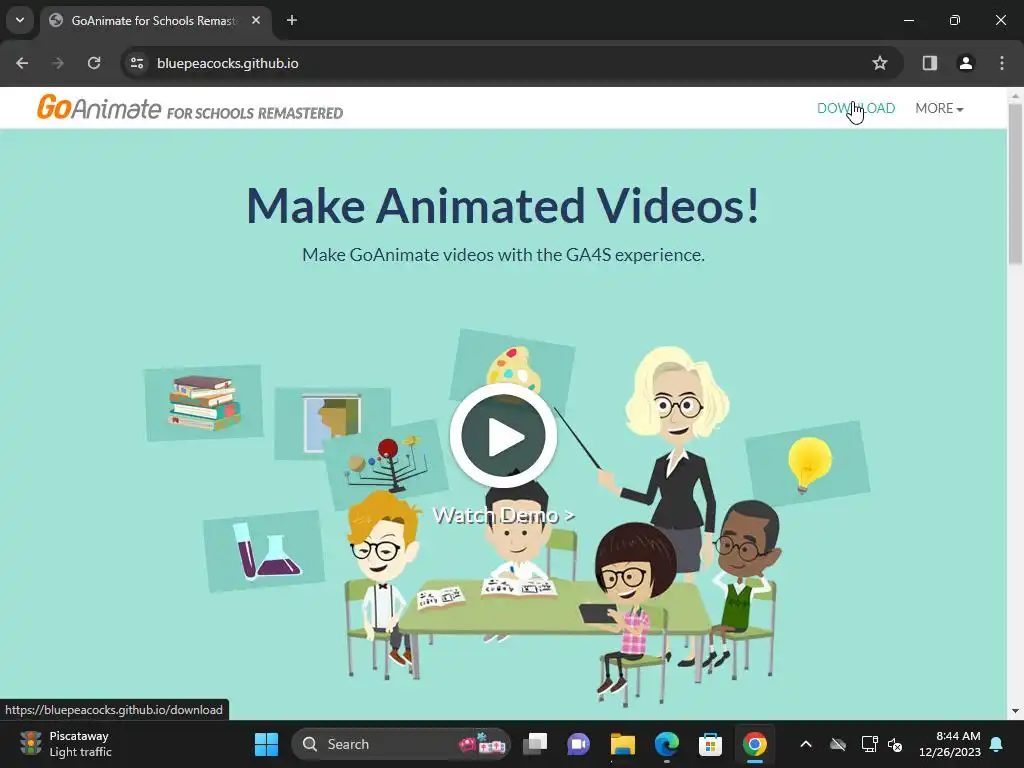
Task: Open the notifications bell icon
Action: pyautogui.click(x=997, y=744)
